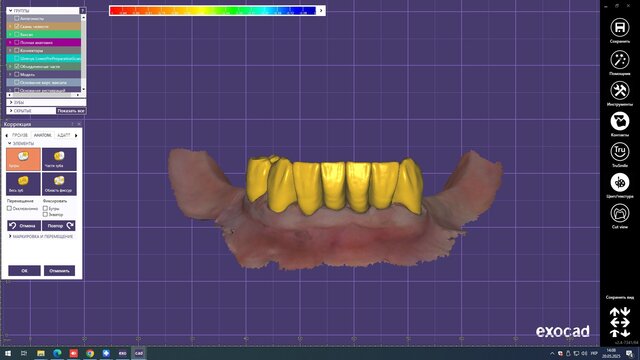Click the red end of distance color scale

click(x=116, y=11)
